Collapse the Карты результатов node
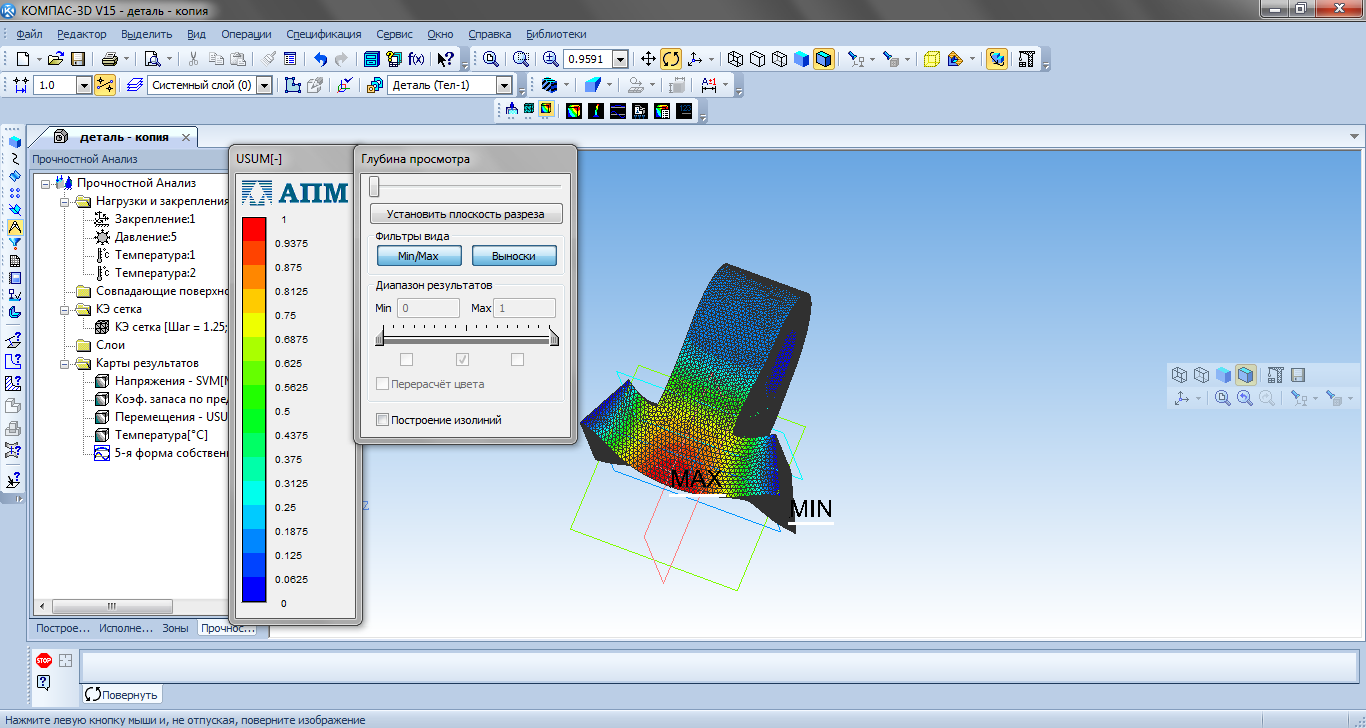The image size is (1366, 728). click(x=64, y=363)
